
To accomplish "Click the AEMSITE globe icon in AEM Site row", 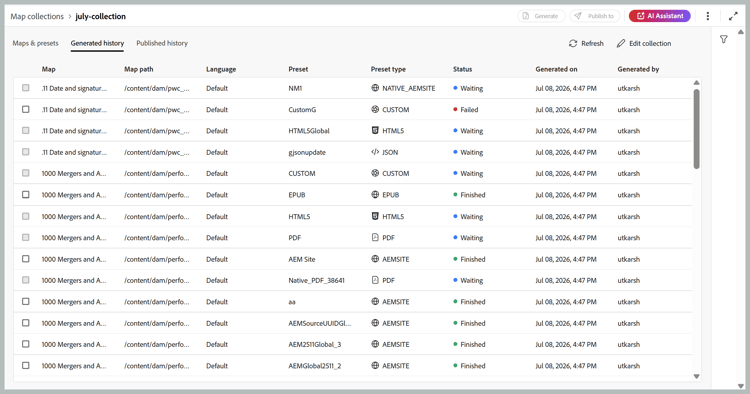I will click(375, 259).
